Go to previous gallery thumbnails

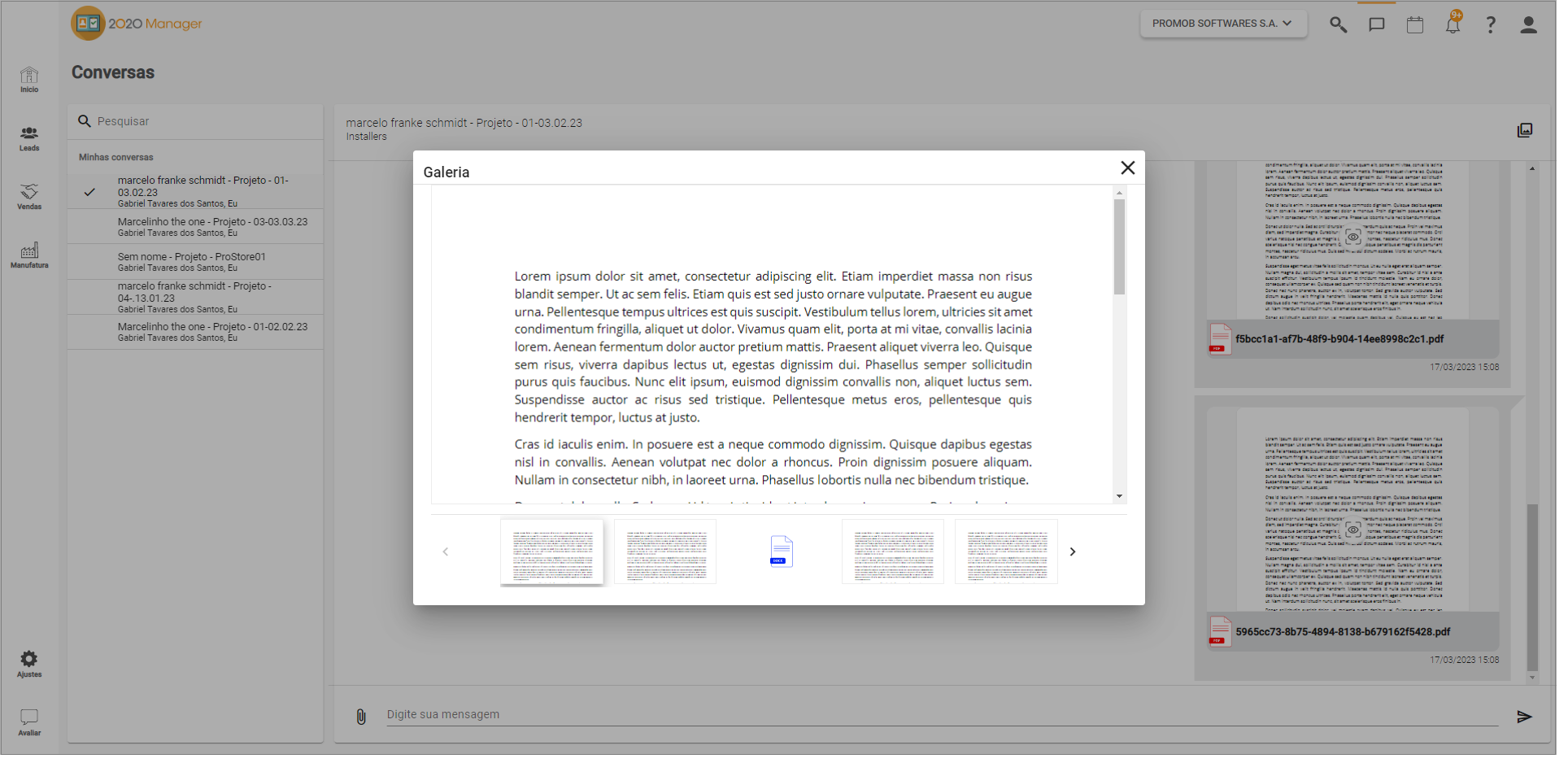[x=446, y=552]
